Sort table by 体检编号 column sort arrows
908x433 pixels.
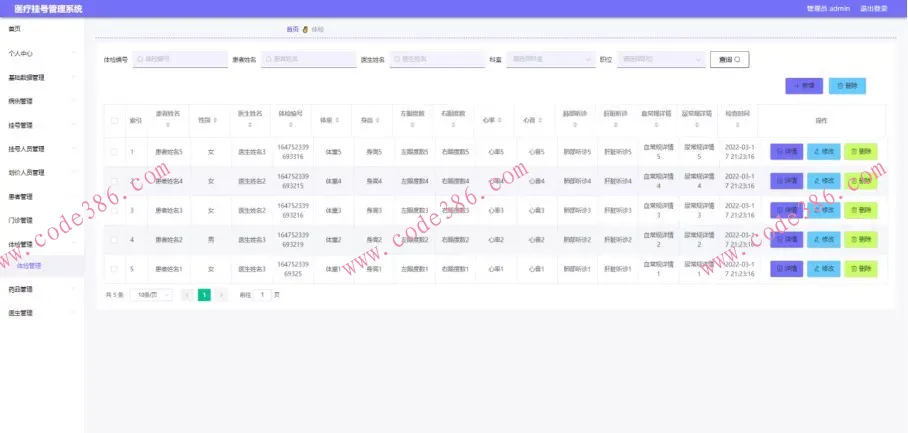tap(291, 124)
